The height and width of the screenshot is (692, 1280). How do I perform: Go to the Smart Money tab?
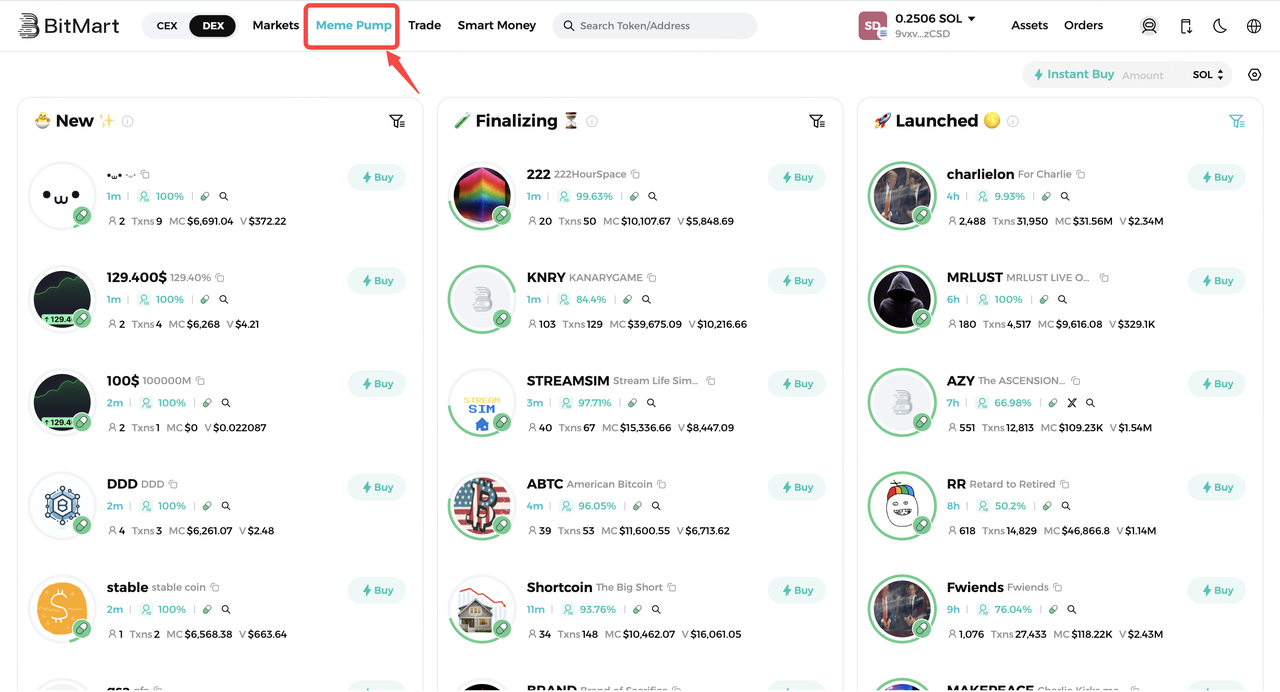(x=497, y=25)
